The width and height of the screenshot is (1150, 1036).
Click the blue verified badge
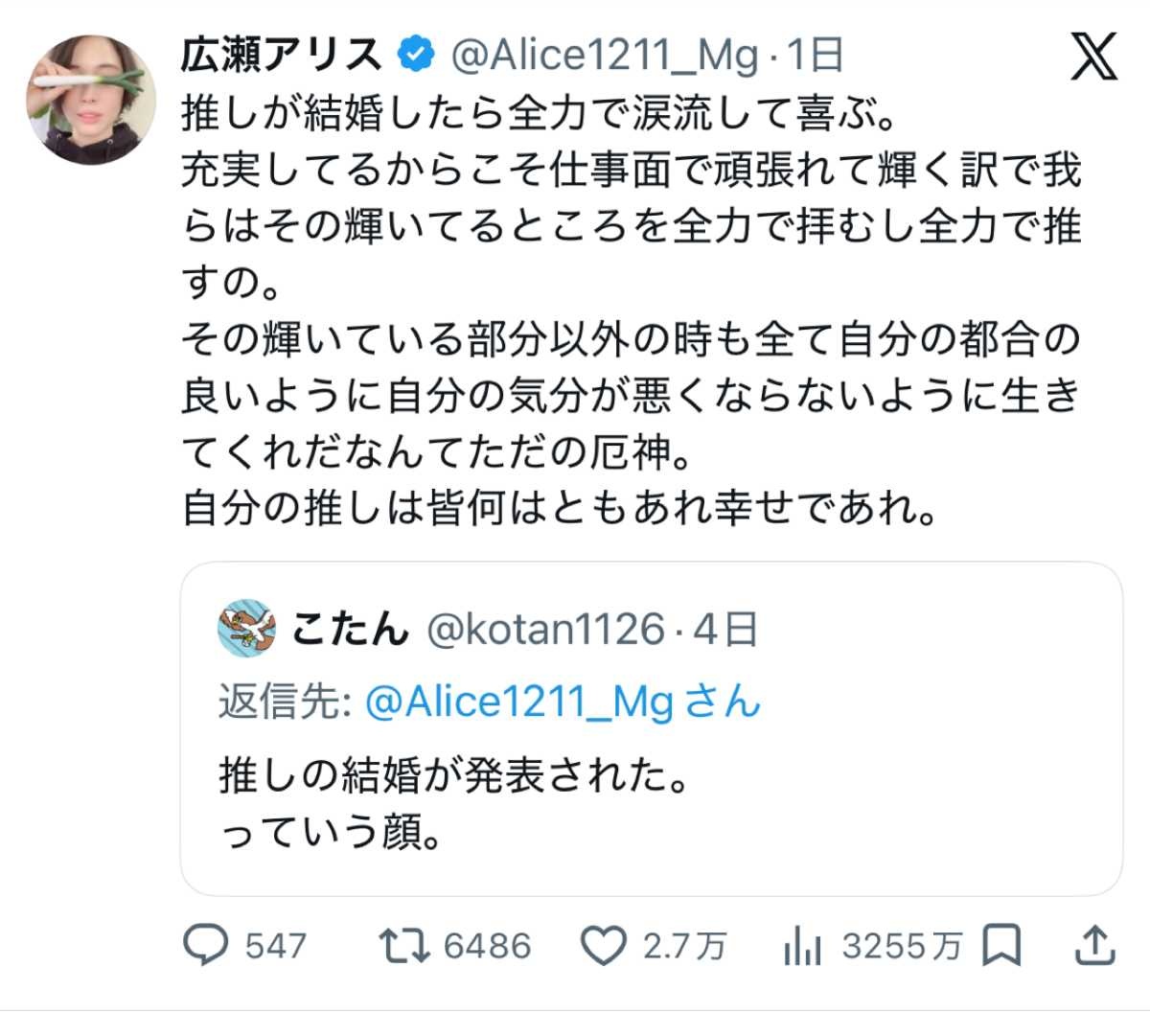coord(414,56)
